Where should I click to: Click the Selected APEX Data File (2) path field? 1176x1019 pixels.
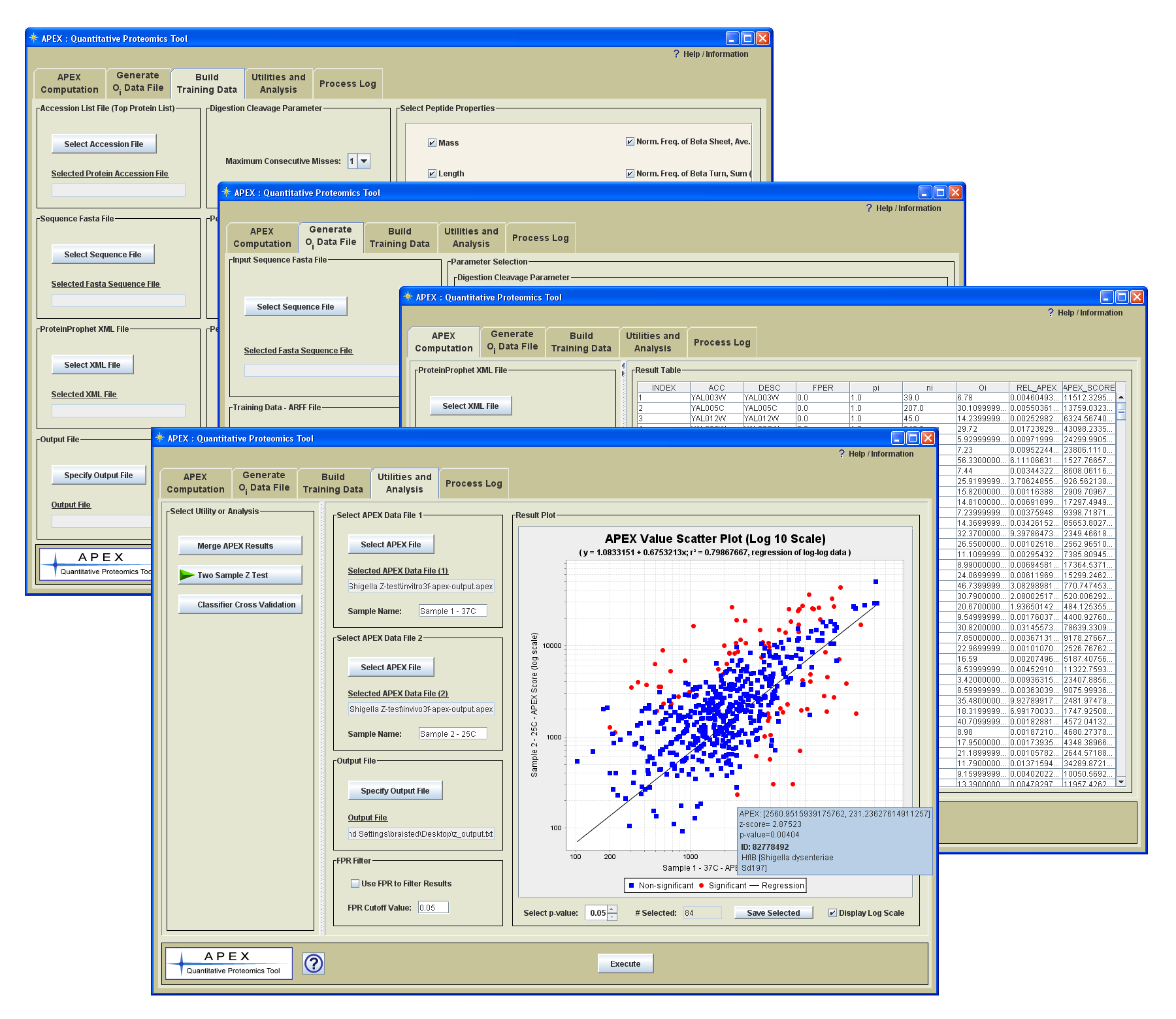[x=421, y=709]
